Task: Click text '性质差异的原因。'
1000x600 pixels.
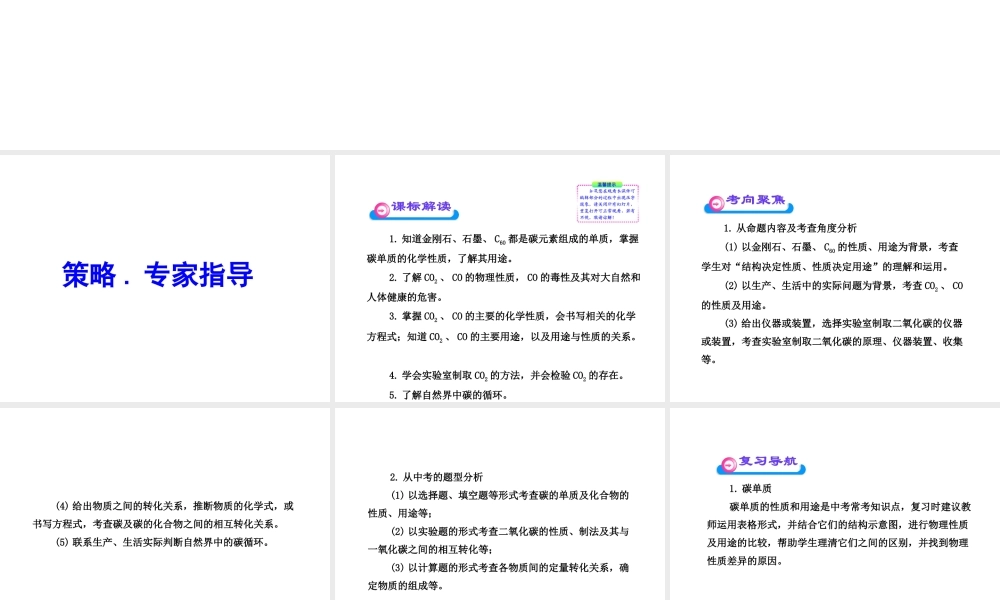Action: [x=745, y=561]
